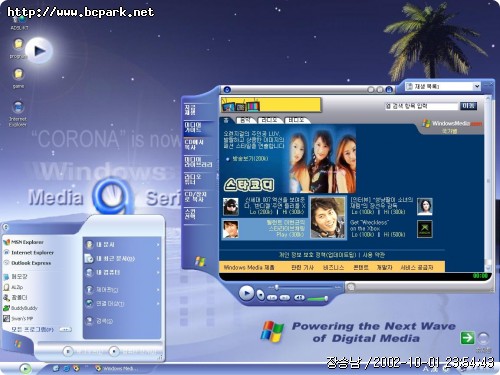Open 스킨 선택 in player sidebar

[x=191, y=214]
